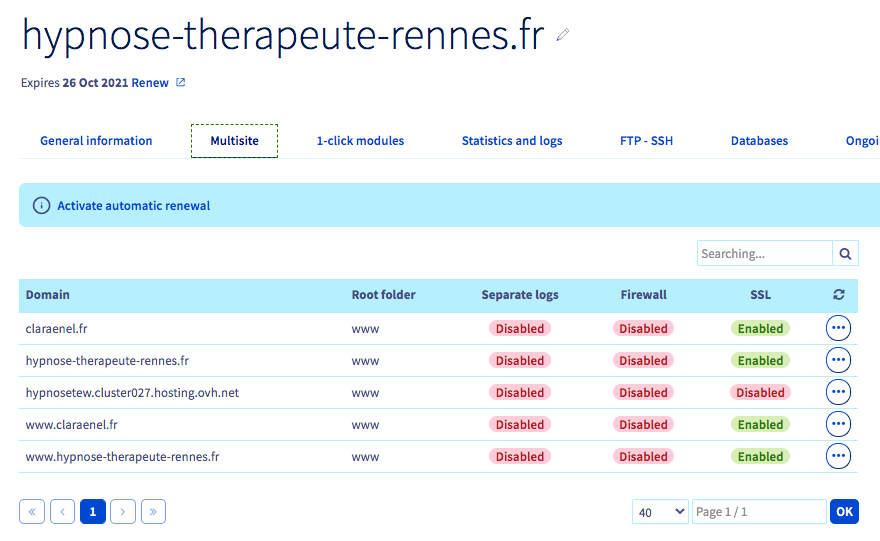Open the 1-click modules tab
The image size is (880, 541).
pos(360,141)
